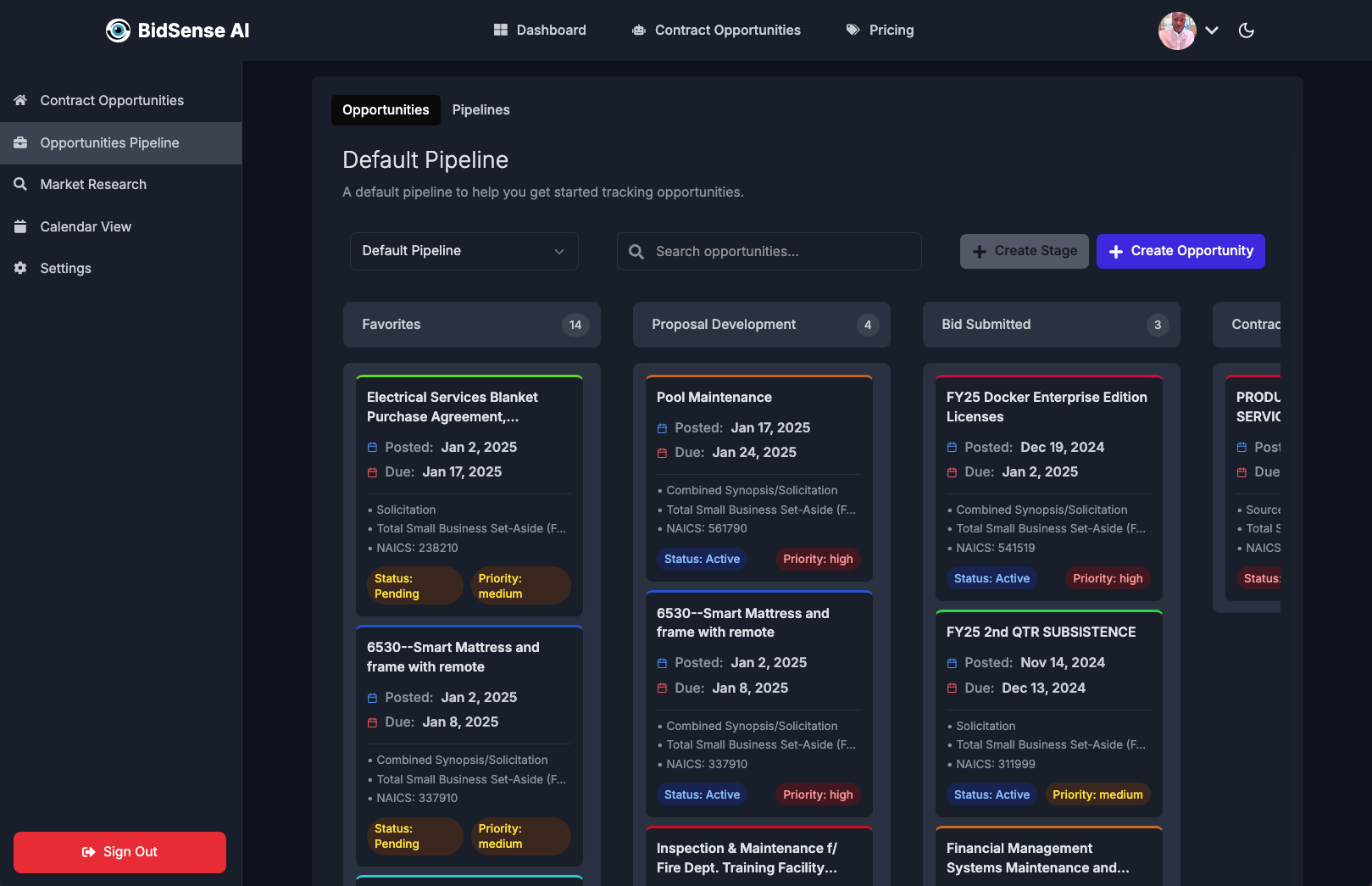Click the magnifier icon beside Market Research
Image resolution: width=1372 pixels, height=886 pixels.
(x=20, y=184)
